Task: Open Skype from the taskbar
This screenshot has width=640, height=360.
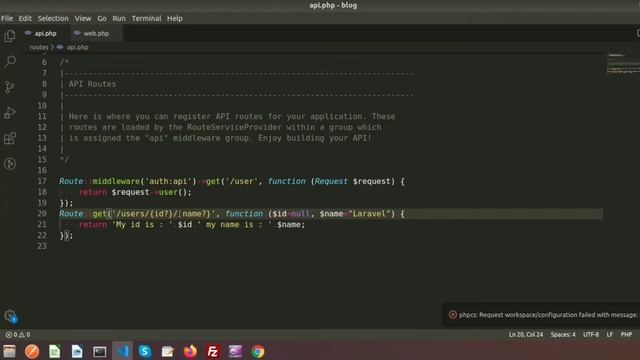Action: click(144, 351)
